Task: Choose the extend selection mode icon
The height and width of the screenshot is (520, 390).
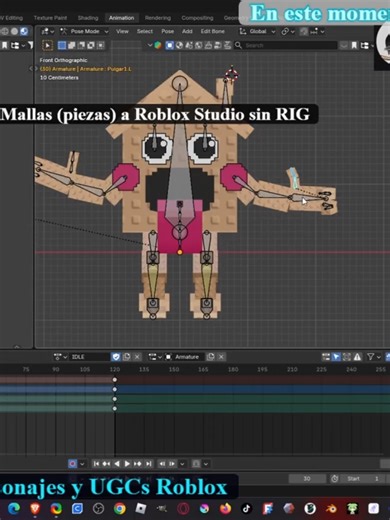Action: coord(71,45)
